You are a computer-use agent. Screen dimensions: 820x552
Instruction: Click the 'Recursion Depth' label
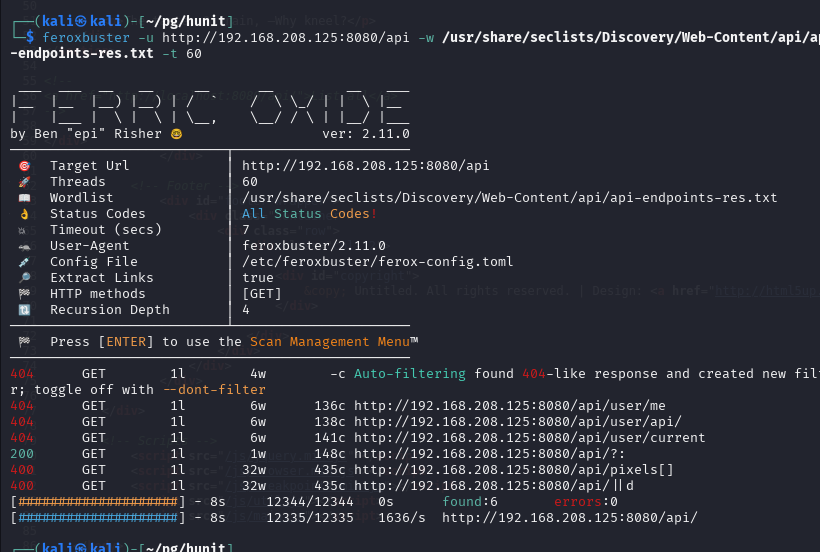pyautogui.click(x=110, y=310)
